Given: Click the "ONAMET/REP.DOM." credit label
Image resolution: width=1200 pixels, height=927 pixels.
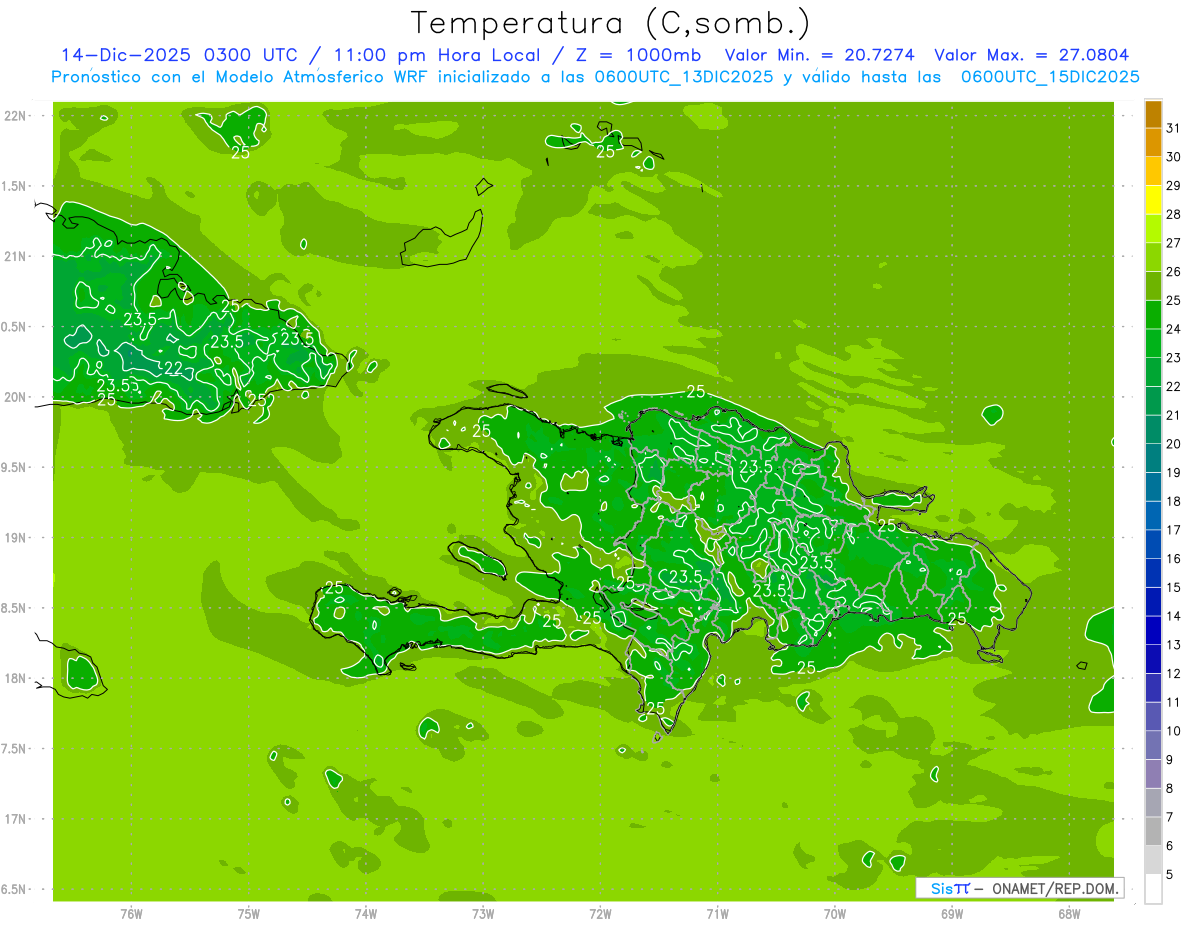Looking at the screenshot, I should (x=1054, y=888).
